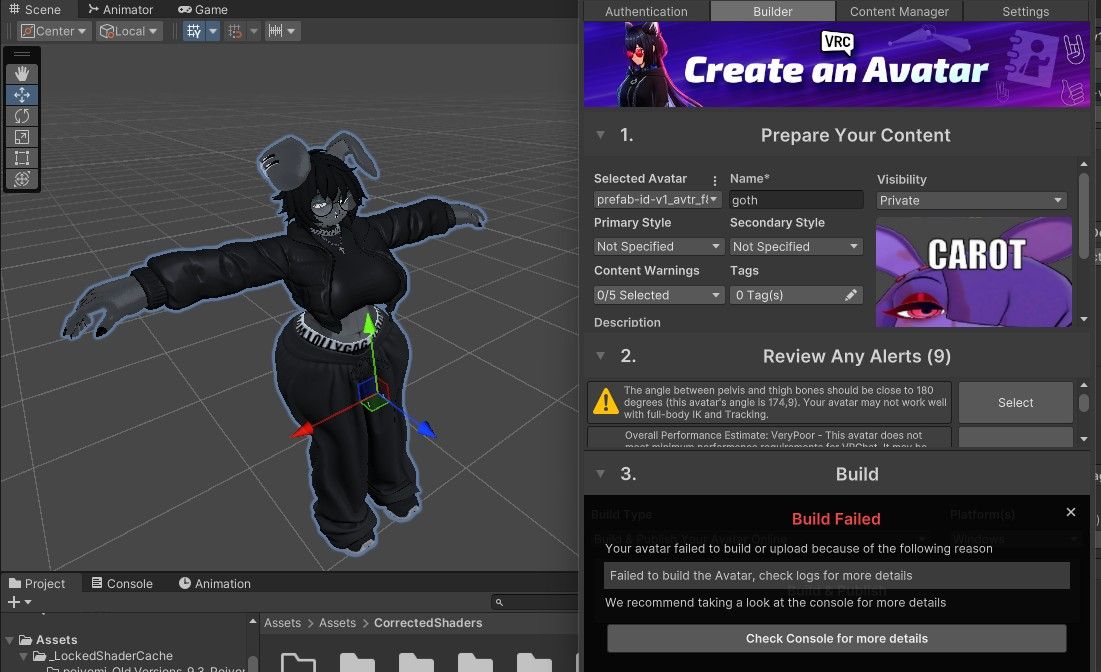Click first Assets in the breadcrumb
The width and height of the screenshot is (1101, 672).
(x=282, y=623)
